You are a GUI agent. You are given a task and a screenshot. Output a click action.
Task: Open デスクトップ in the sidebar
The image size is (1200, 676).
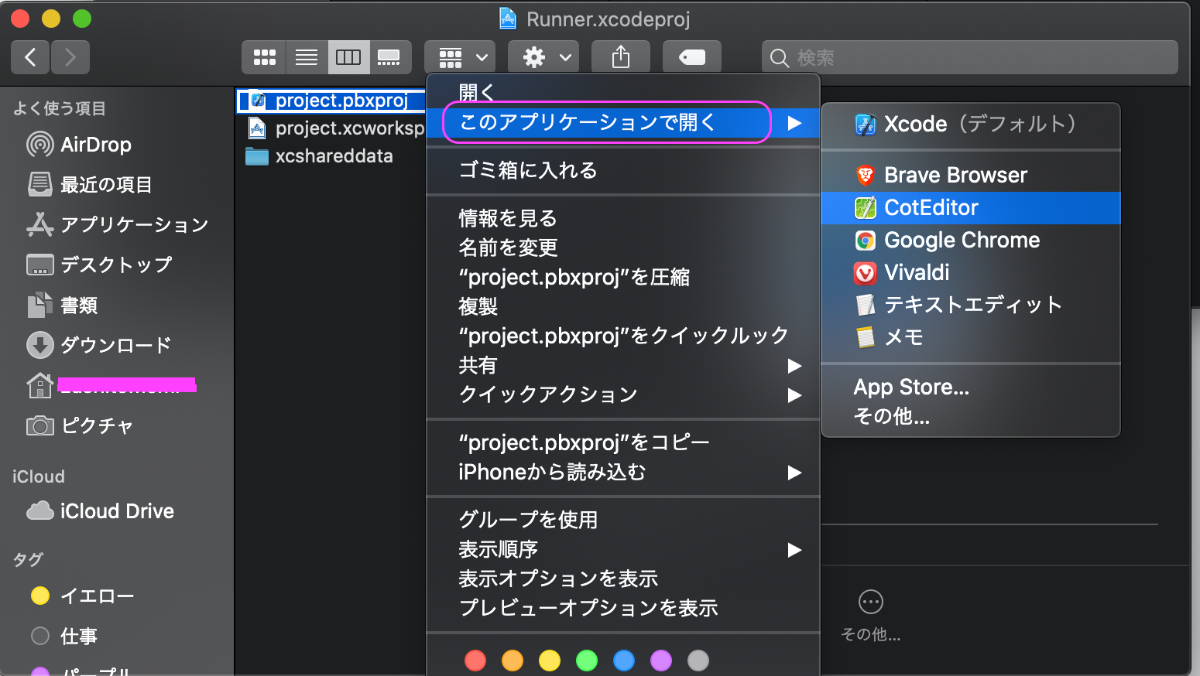coord(100,264)
